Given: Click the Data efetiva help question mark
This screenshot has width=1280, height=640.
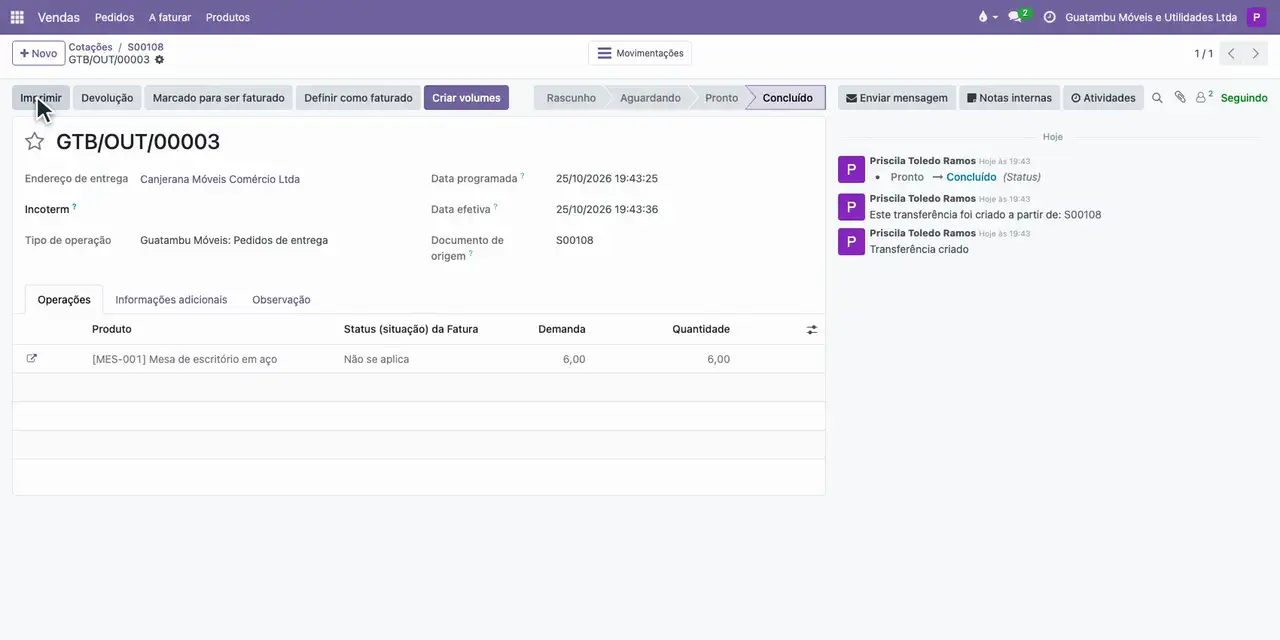Looking at the screenshot, I should click(495, 207).
